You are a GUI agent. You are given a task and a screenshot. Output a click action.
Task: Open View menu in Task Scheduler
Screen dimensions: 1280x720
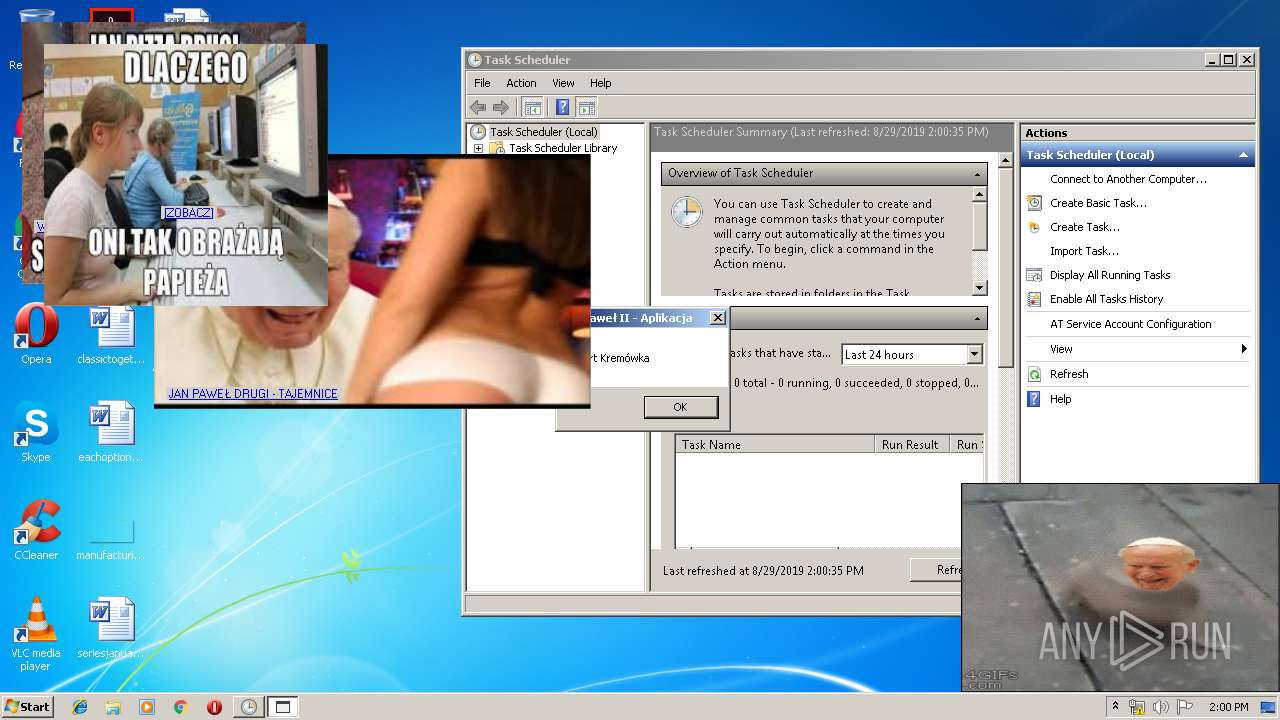click(x=563, y=83)
